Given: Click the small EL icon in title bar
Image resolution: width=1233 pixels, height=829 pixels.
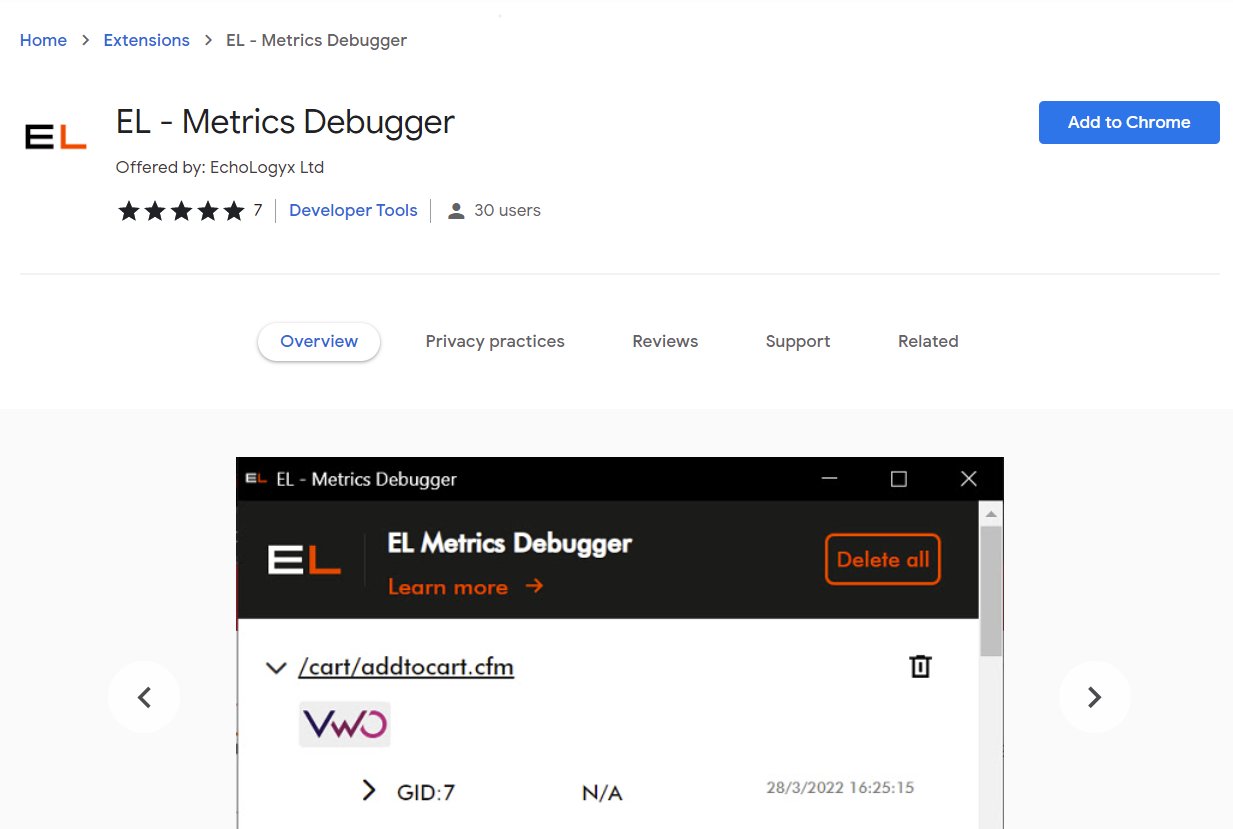Looking at the screenshot, I should (x=256, y=478).
